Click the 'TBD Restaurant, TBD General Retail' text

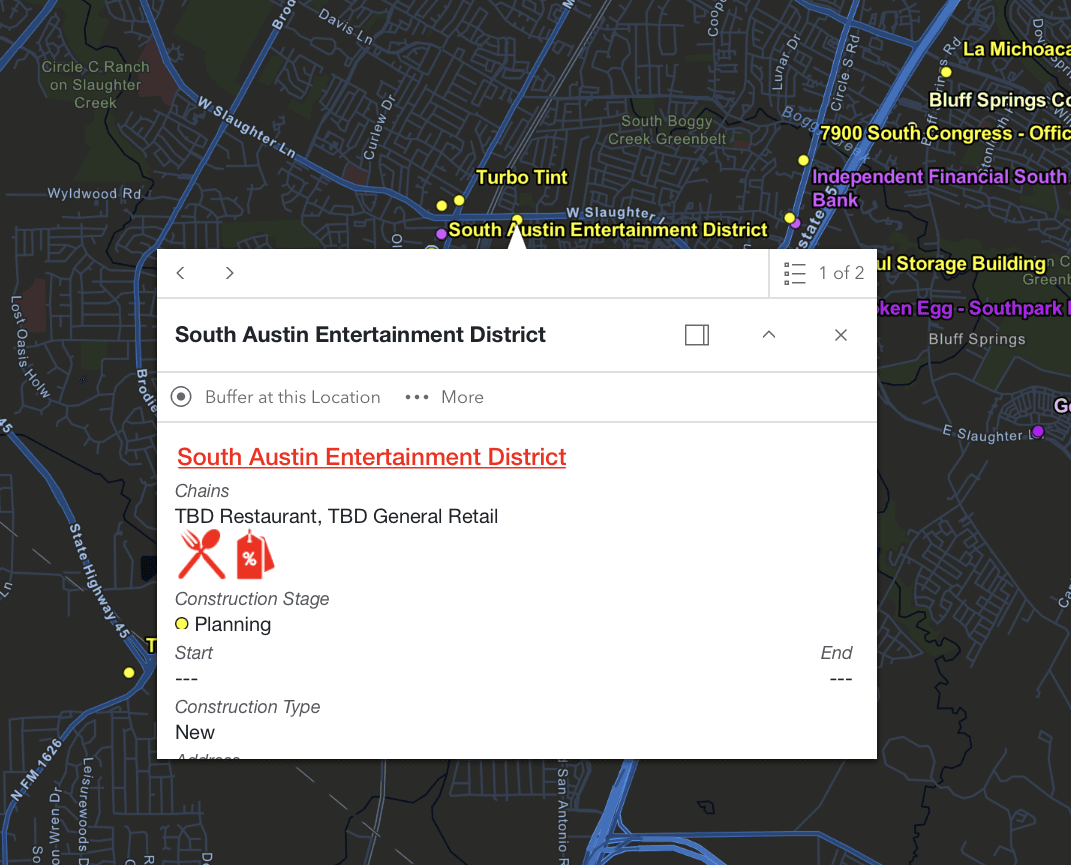[x=337, y=517]
